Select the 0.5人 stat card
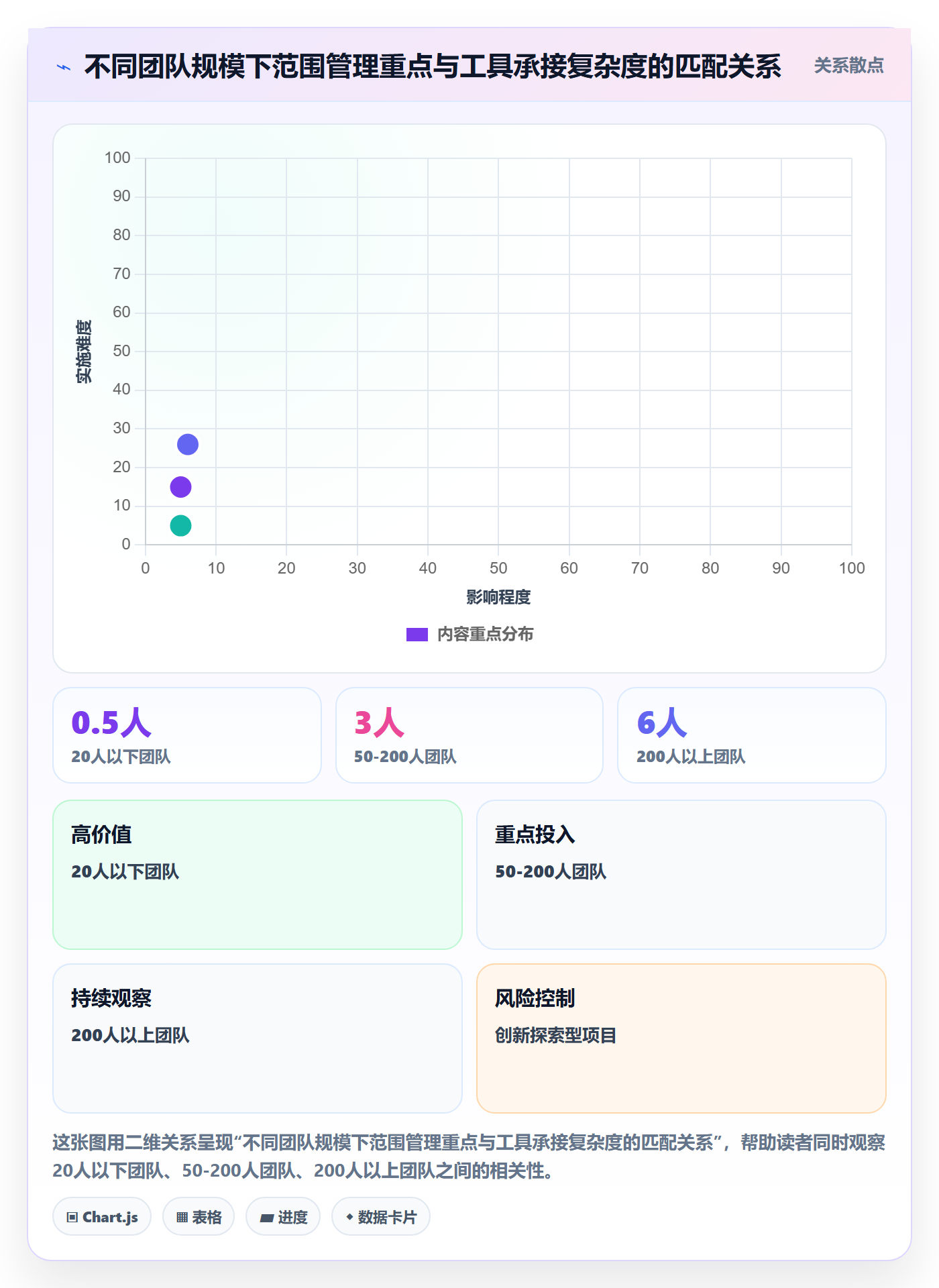The height and width of the screenshot is (1288, 939). click(187, 735)
